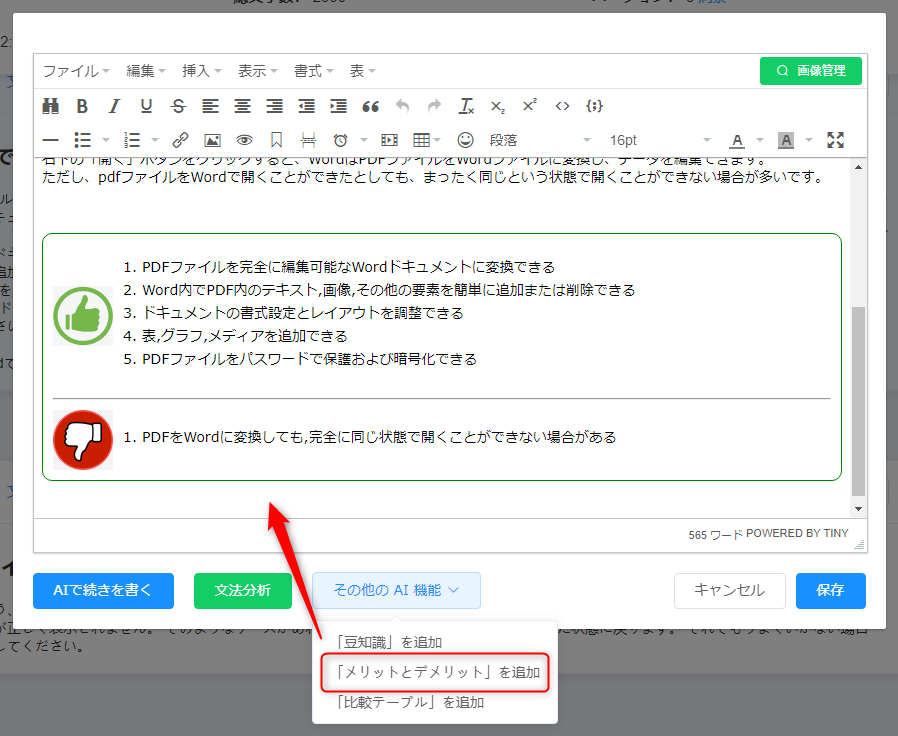Decrease indent of paragraph

coord(306,106)
